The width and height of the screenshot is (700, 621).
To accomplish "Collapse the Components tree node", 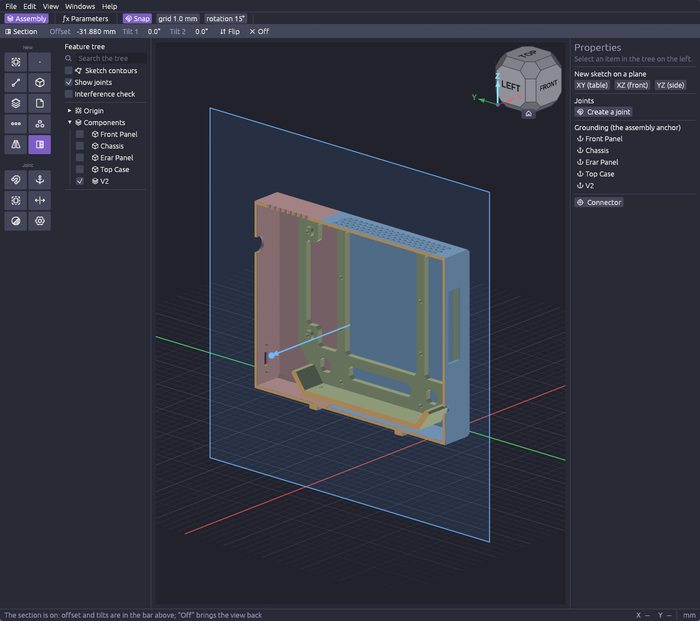I will coord(70,122).
